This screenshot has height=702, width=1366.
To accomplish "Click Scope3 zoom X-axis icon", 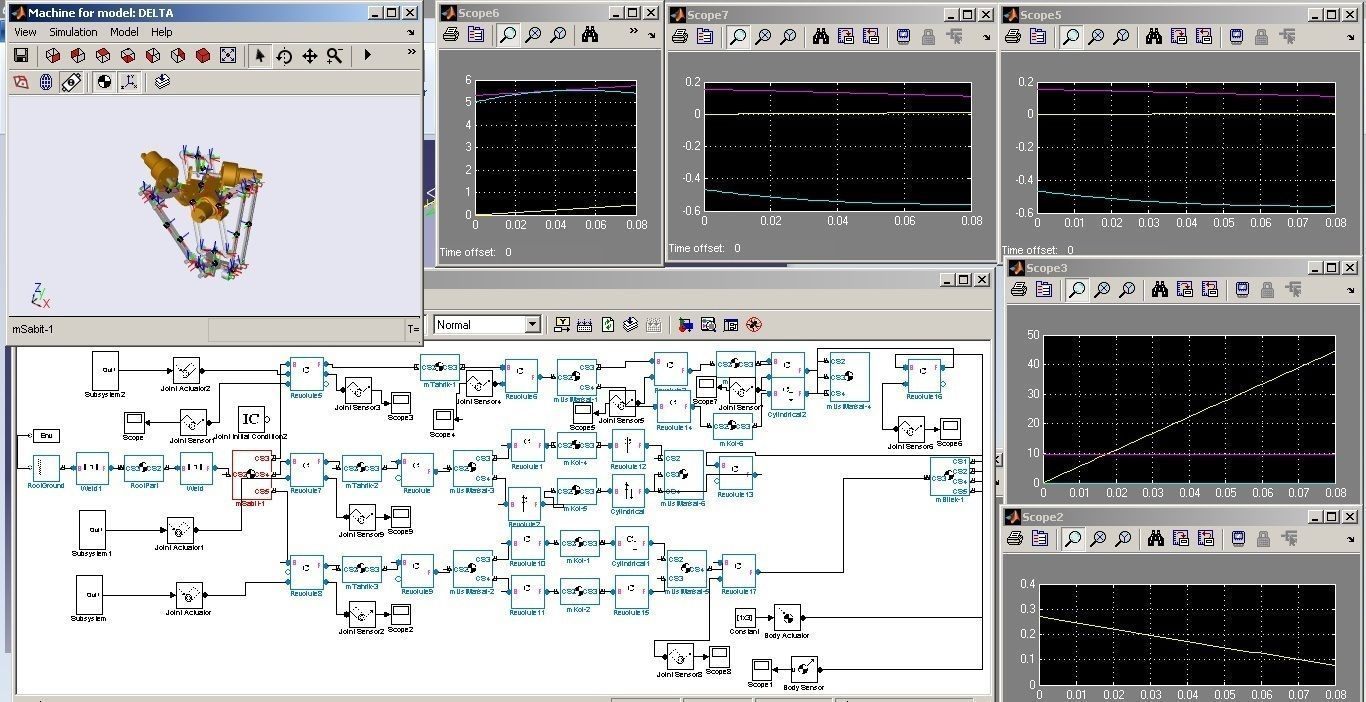I will point(1102,290).
